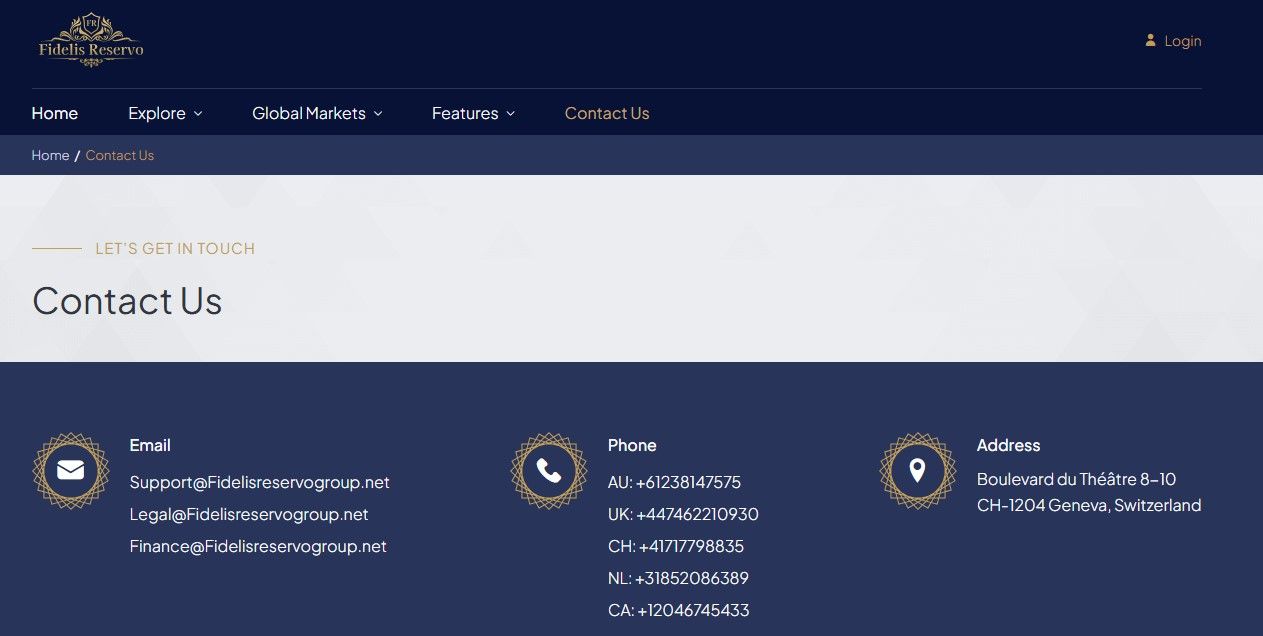Click the Address section heading
The image size is (1263, 636).
point(1008,445)
